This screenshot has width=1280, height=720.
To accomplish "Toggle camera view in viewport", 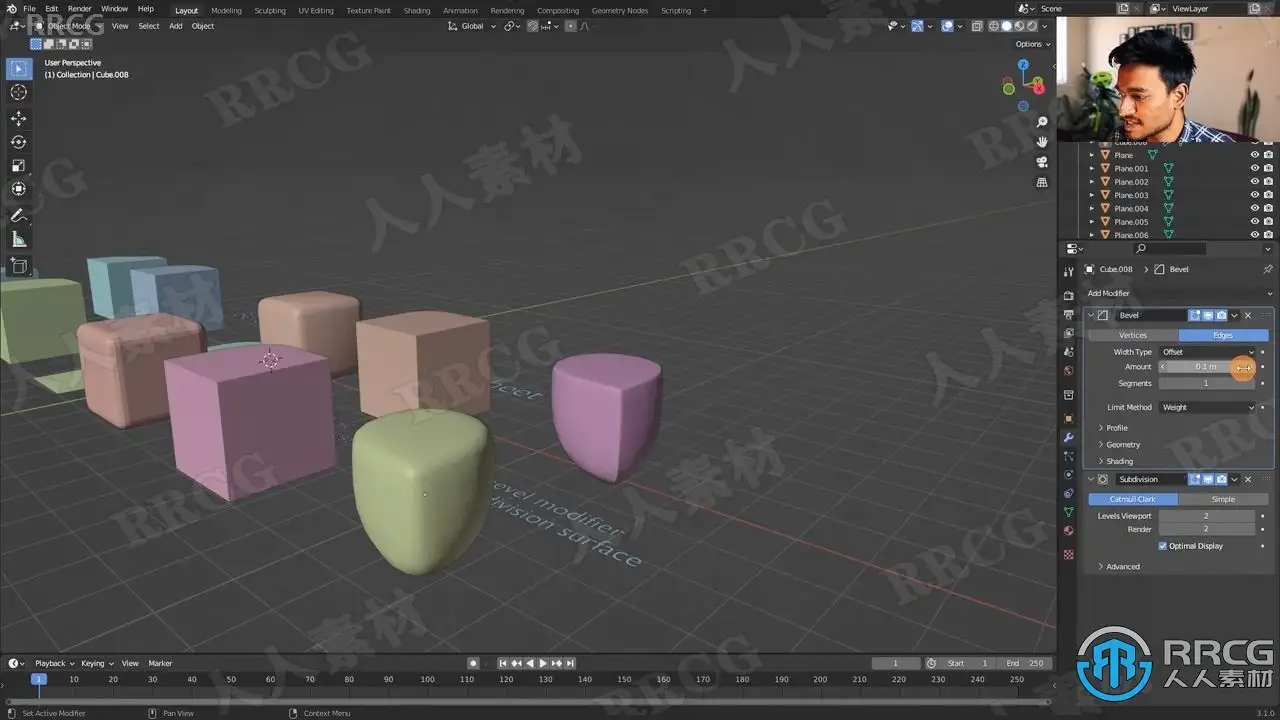I will (1042, 162).
